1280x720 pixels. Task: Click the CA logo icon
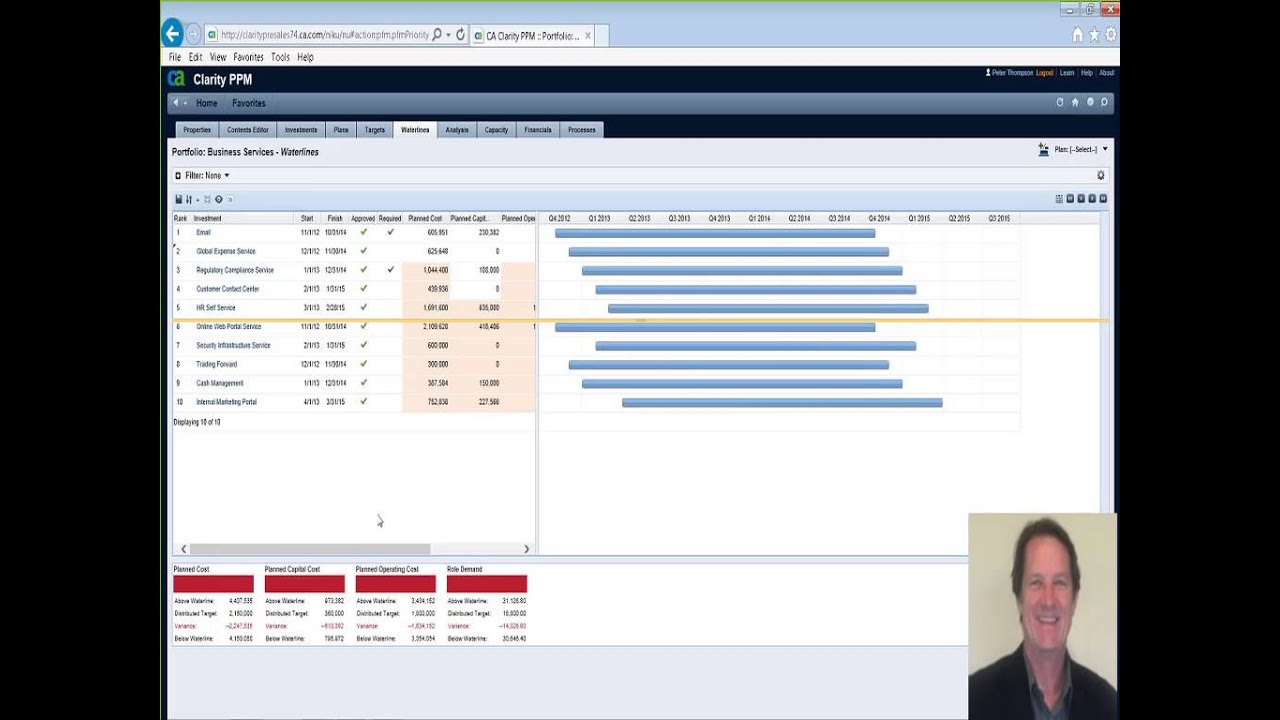[x=177, y=79]
